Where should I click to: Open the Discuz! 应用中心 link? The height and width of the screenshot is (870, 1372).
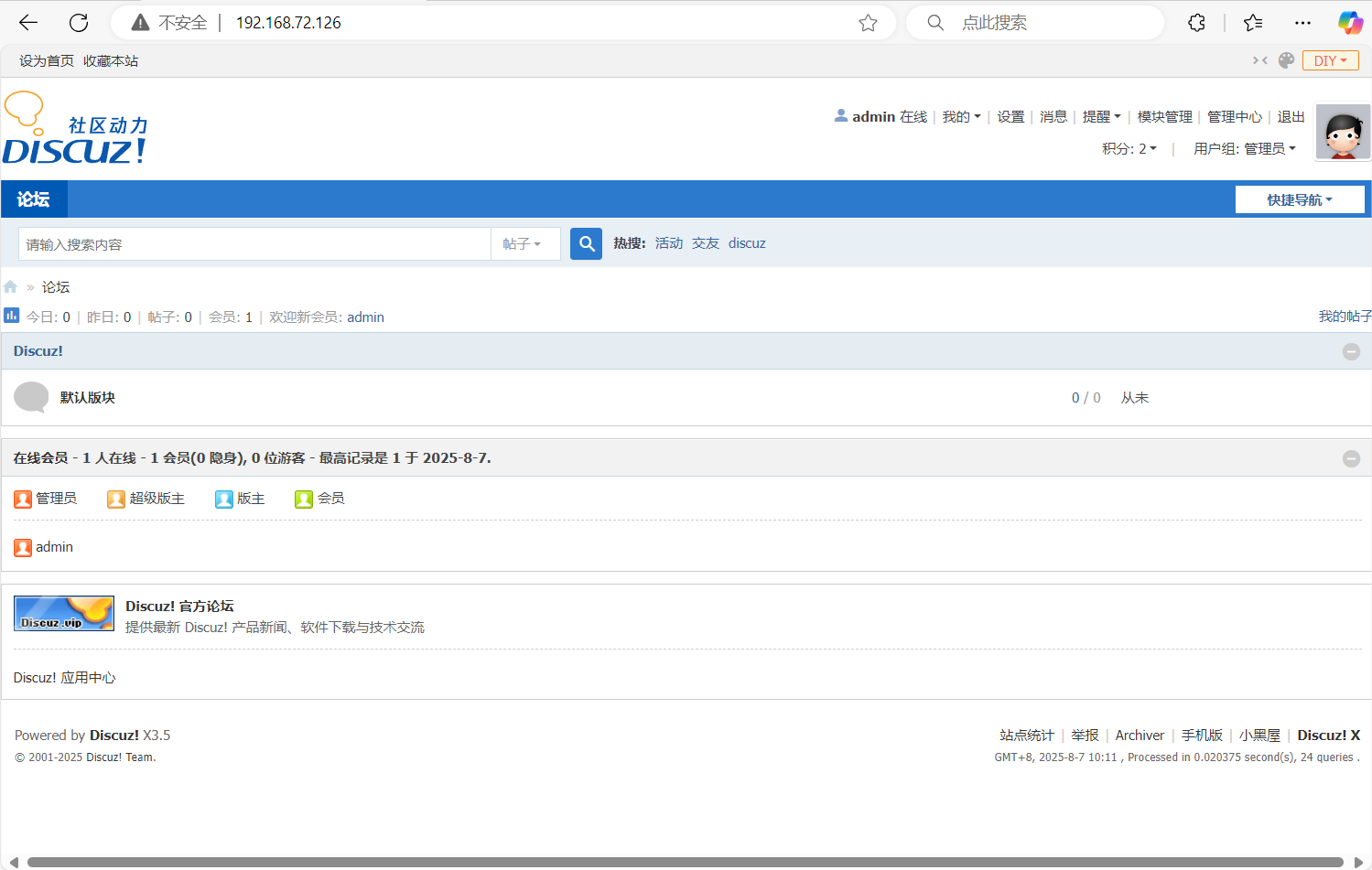coord(64,677)
